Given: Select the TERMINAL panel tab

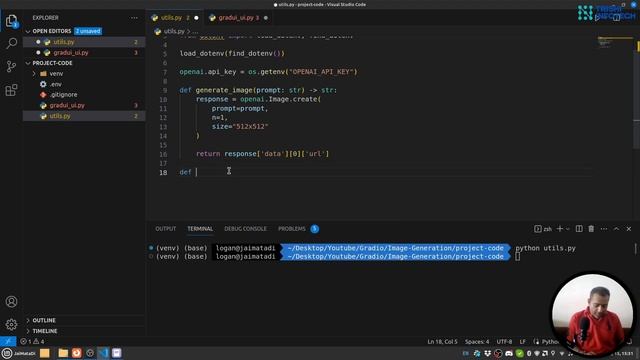Looking at the screenshot, I should coord(200,229).
